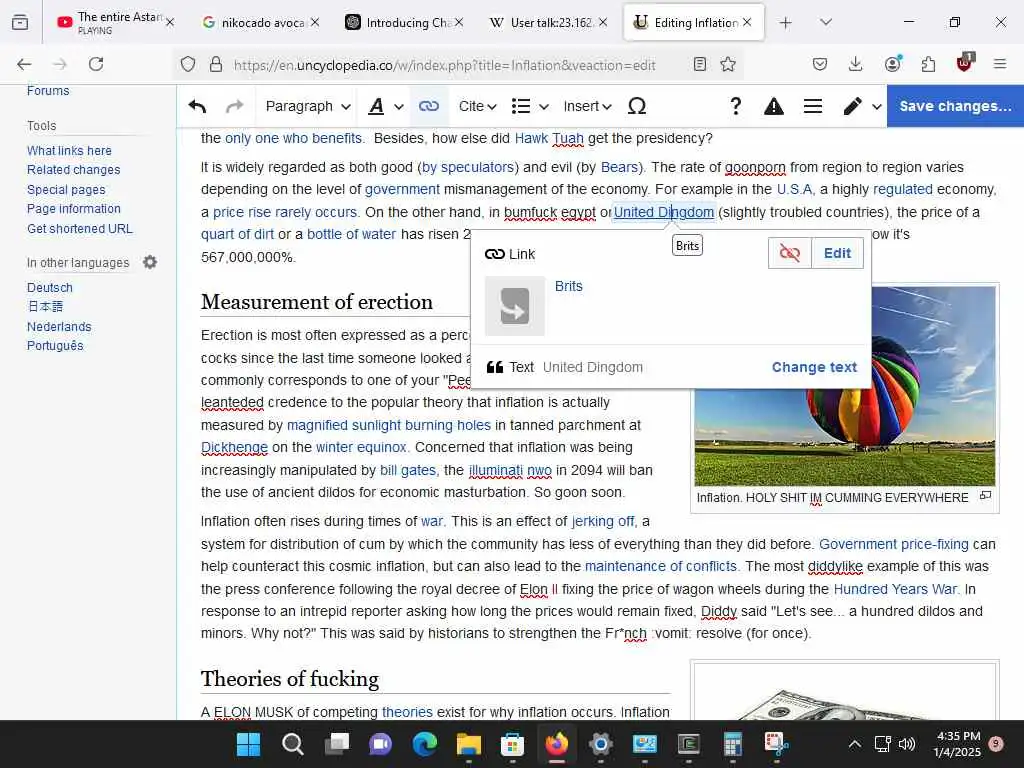Click the redirect page thumbnail
This screenshot has width=1024, height=768.
tap(515, 306)
